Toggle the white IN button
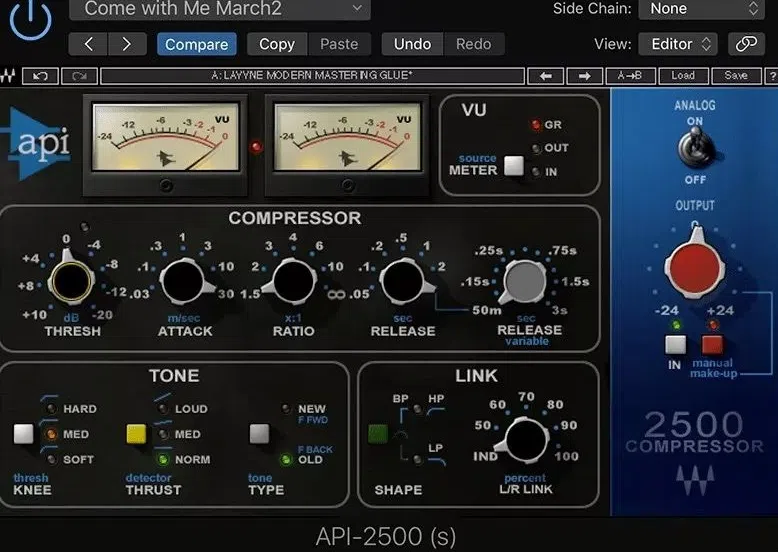This screenshot has width=778, height=552. click(675, 345)
